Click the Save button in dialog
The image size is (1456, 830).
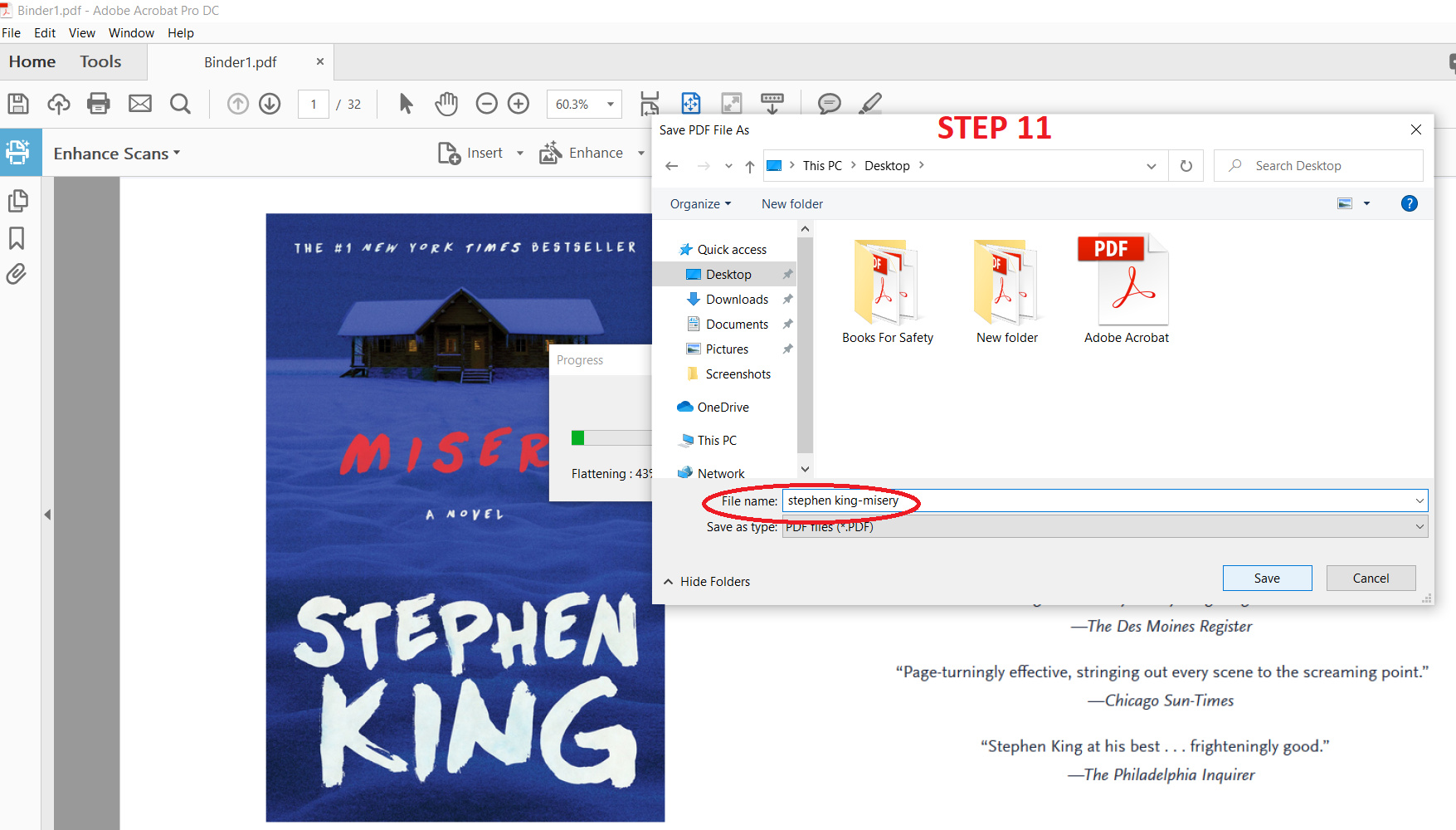(1267, 579)
